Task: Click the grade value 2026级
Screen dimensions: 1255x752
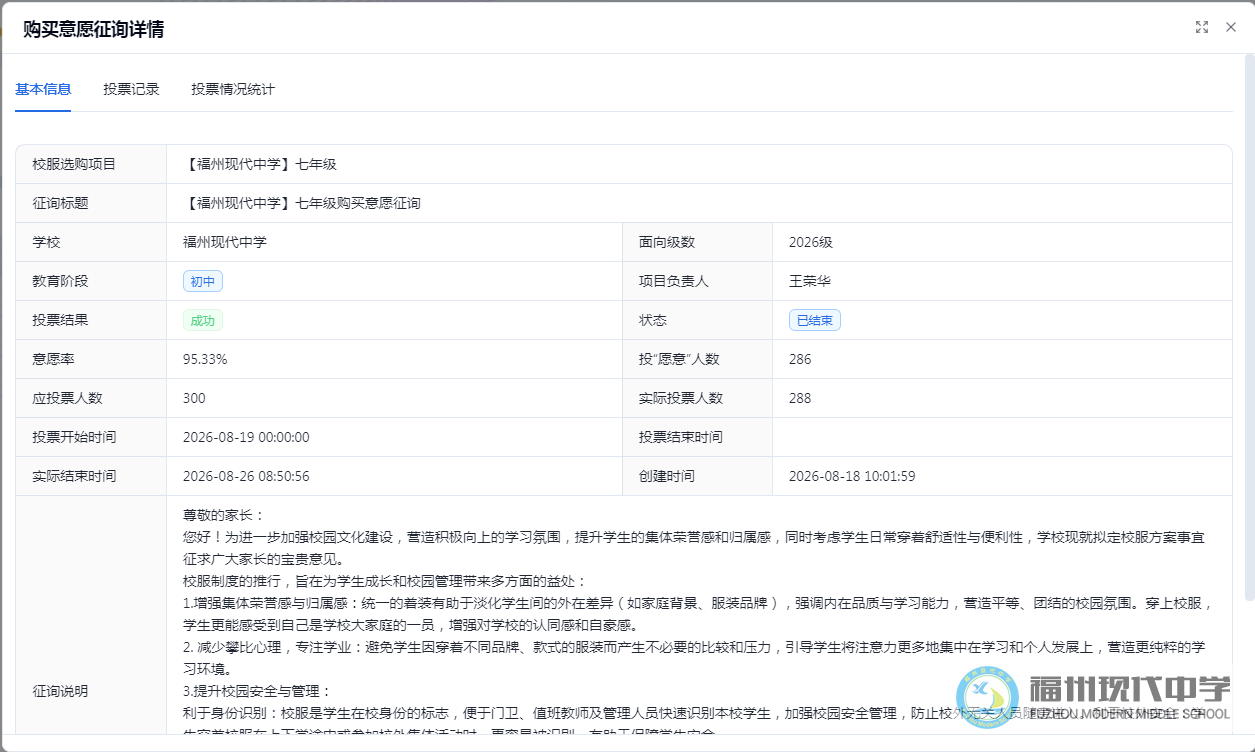Action: click(x=811, y=242)
